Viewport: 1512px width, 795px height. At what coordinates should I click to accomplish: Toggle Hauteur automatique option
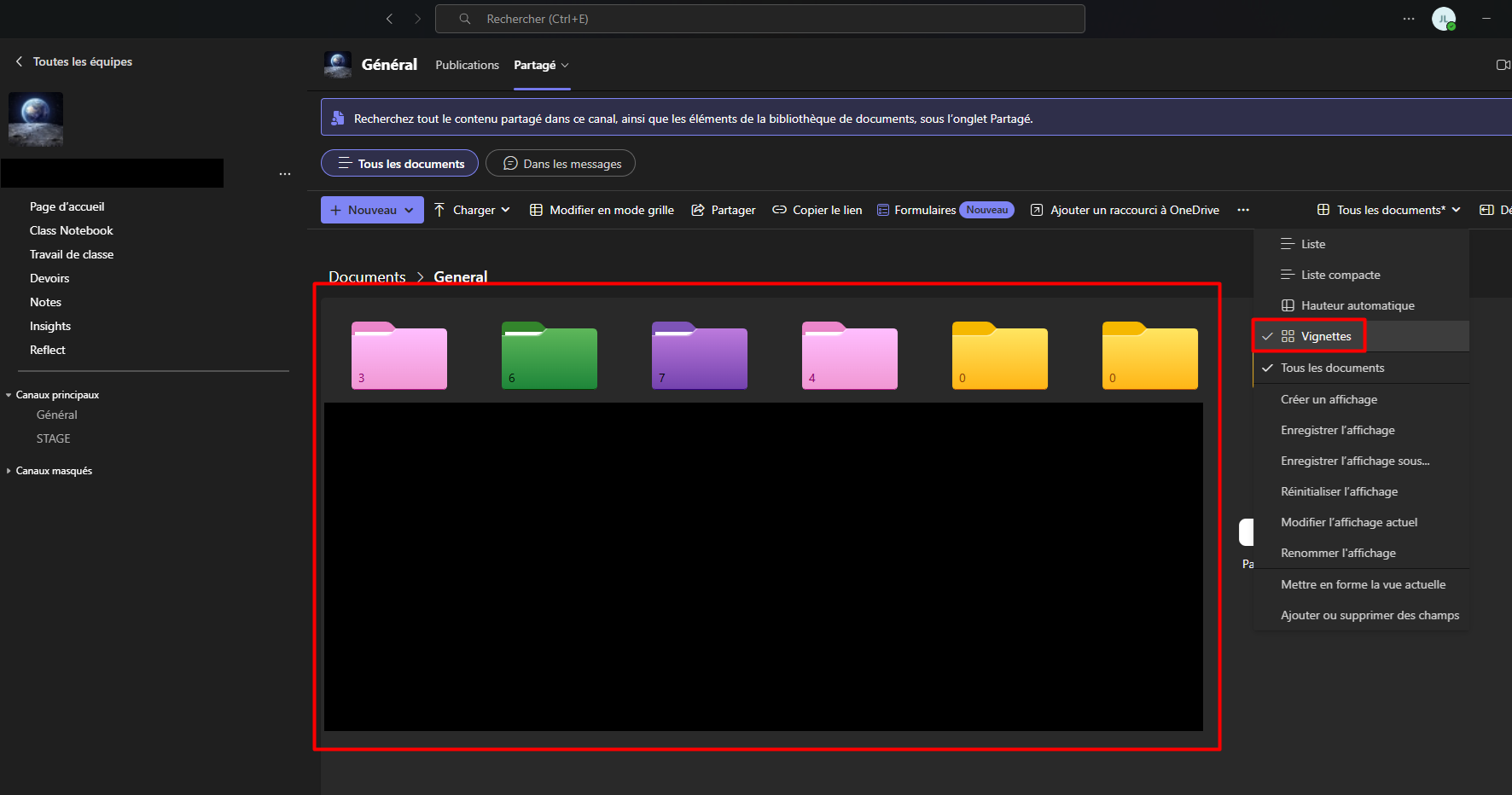coord(1361,305)
